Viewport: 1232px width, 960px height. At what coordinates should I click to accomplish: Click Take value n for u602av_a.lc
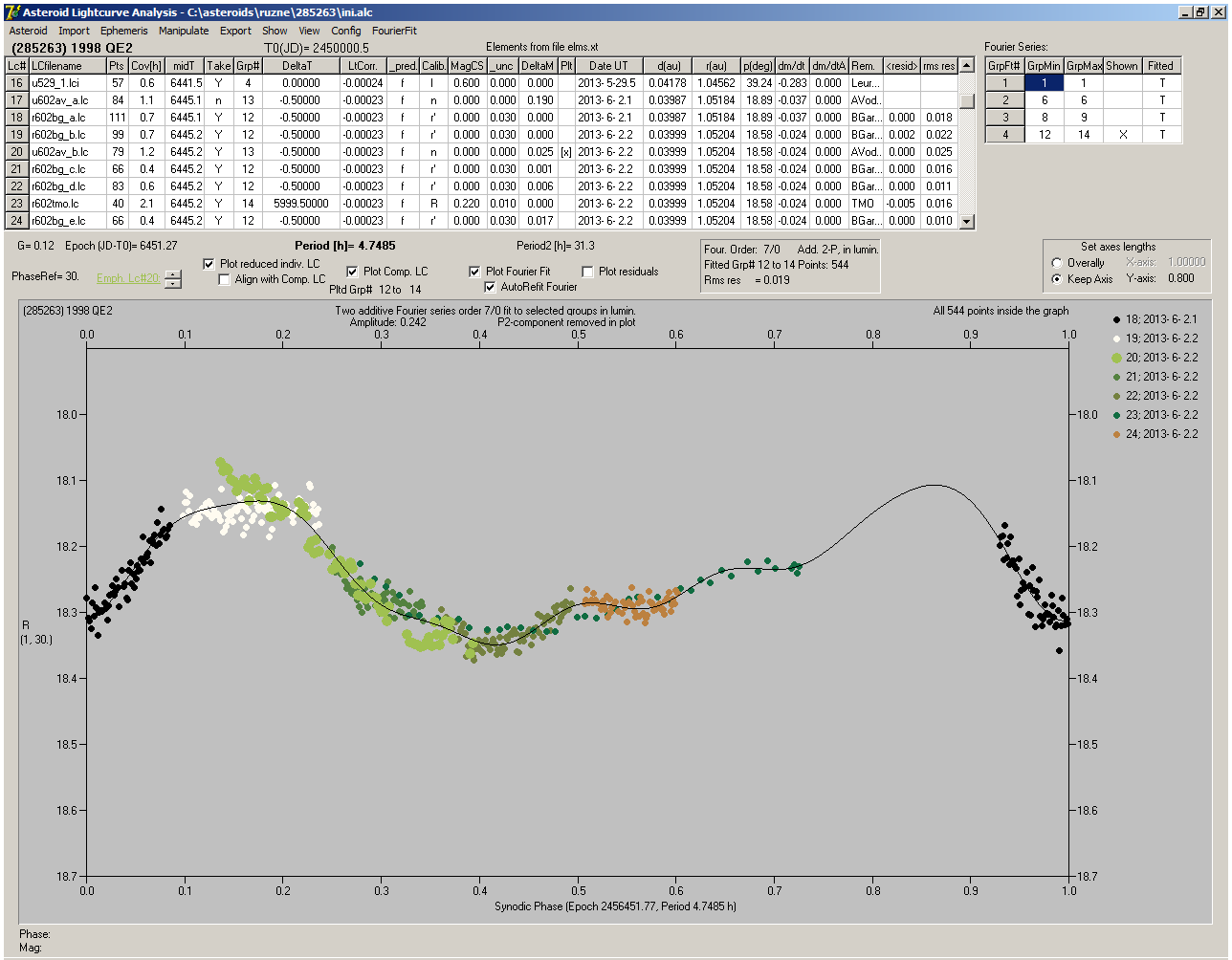coord(218,100)
